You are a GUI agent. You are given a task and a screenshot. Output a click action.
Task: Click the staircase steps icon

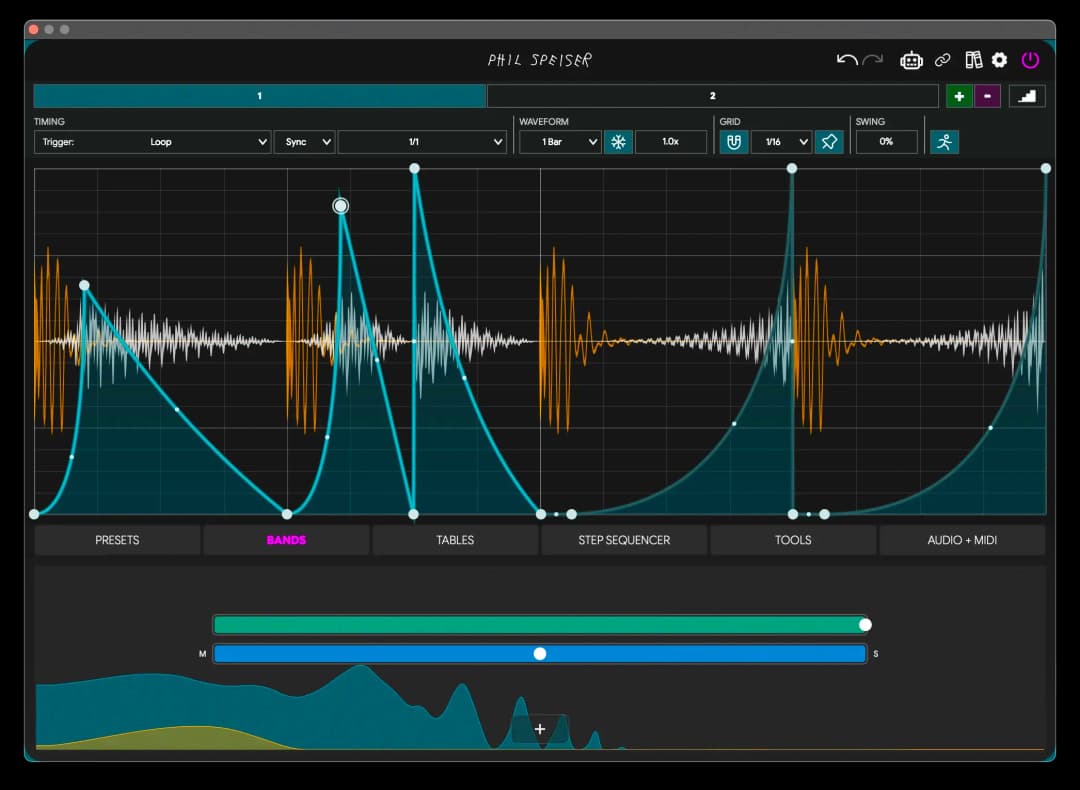[1027, 96]
